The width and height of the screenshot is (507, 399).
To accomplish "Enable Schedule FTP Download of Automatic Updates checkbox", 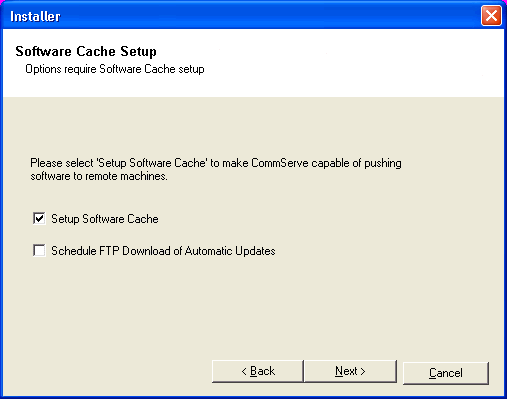I will [39, 250].
